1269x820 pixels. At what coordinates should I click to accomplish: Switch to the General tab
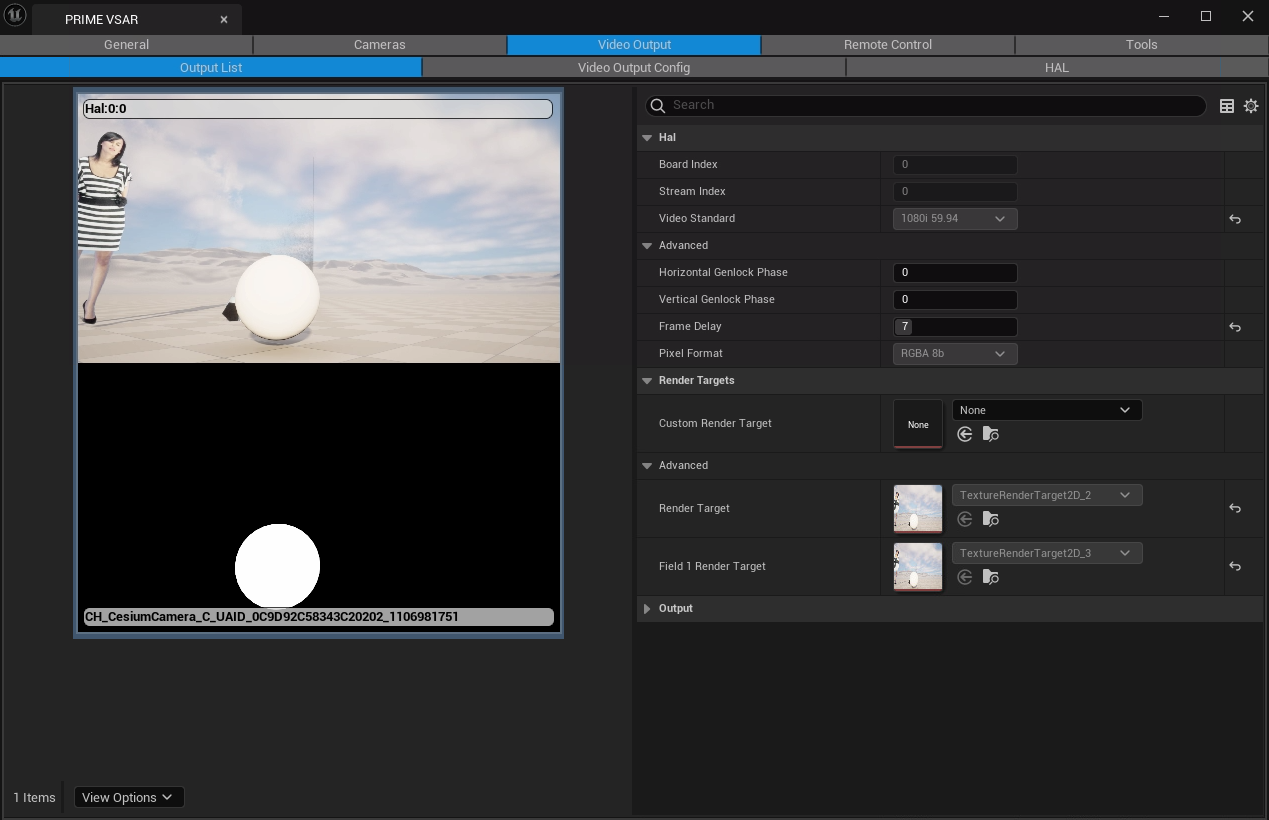click(126, 45)
